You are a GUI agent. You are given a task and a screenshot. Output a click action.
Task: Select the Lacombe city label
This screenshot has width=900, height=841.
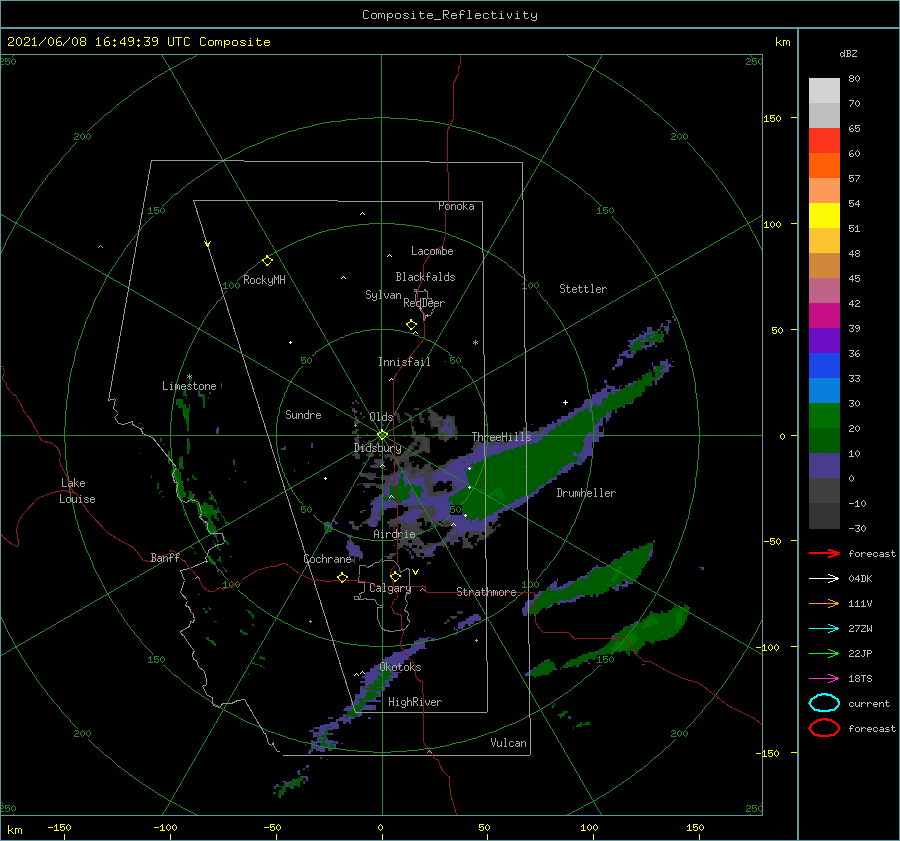[432, 251]
